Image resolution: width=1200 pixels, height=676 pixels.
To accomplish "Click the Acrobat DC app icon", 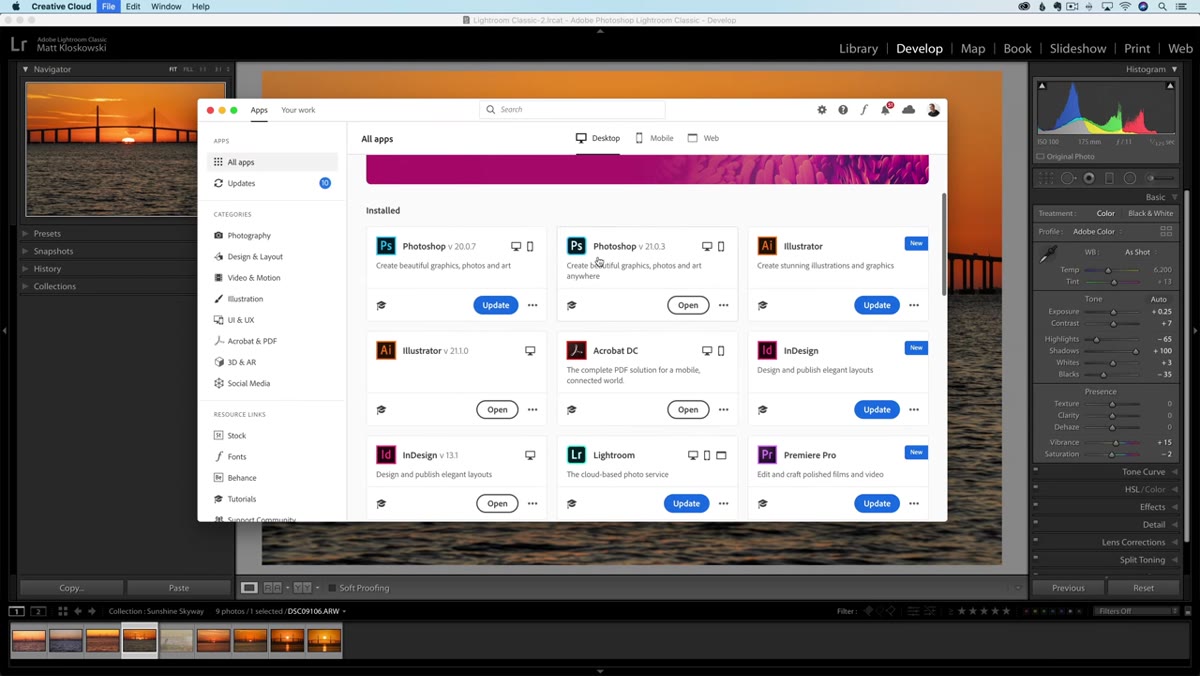I will click(576, 350).
